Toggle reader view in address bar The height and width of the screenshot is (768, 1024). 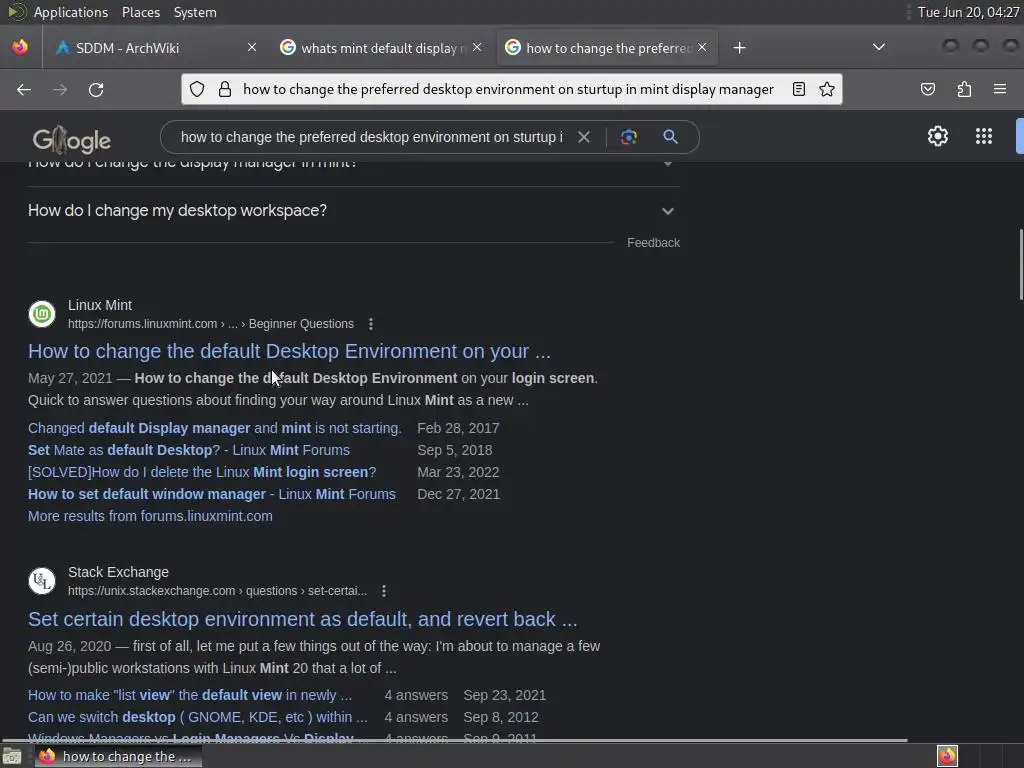[x=799, y=89]
